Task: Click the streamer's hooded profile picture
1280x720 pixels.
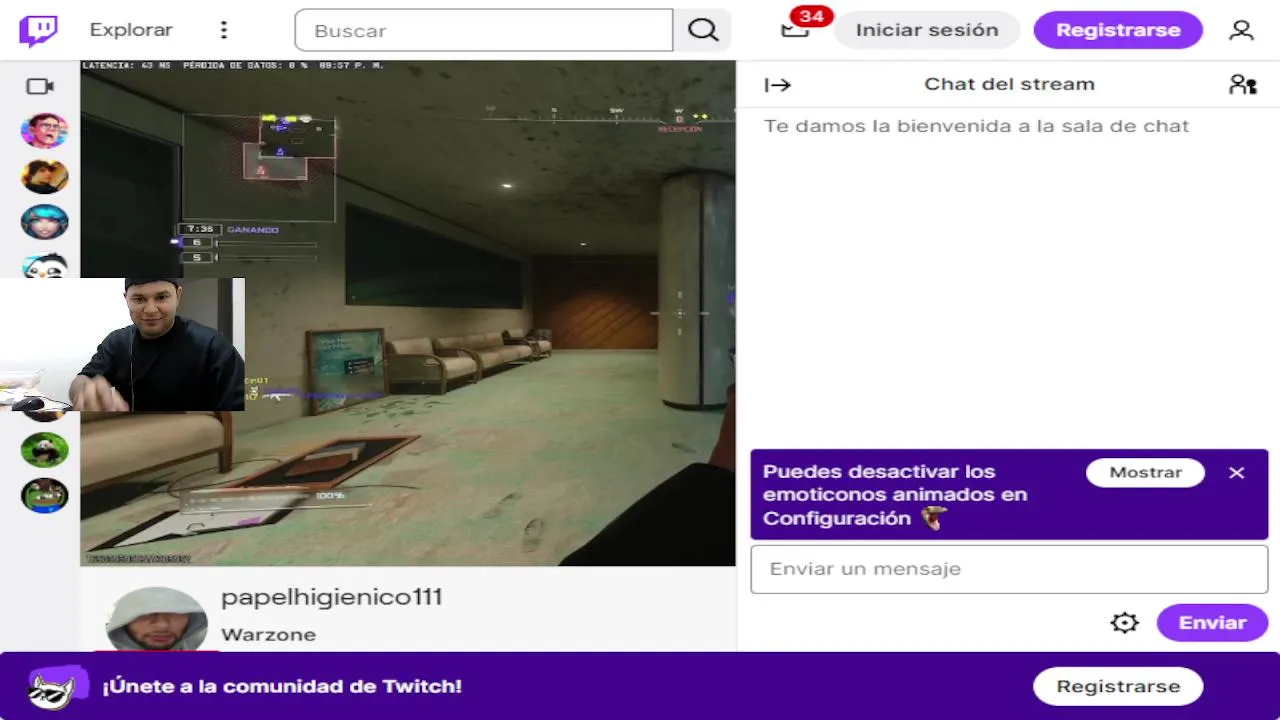Action: 156,619
